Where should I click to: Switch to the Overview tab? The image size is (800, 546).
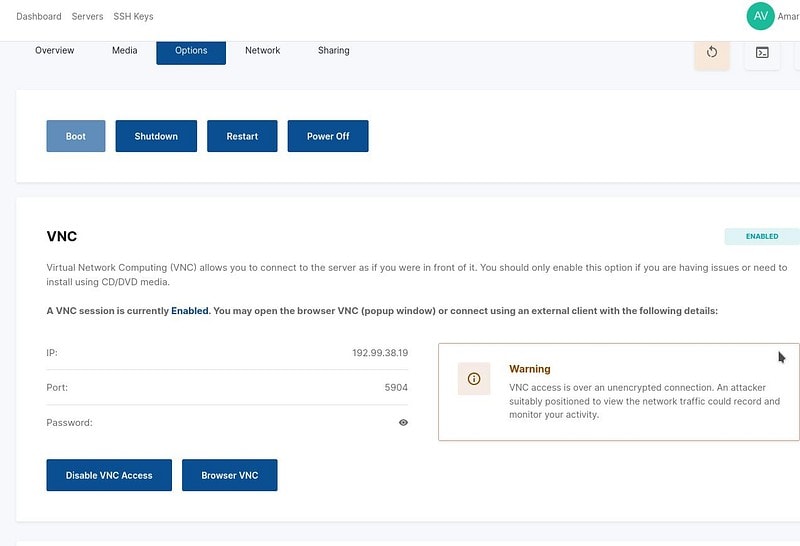point(55,51)
